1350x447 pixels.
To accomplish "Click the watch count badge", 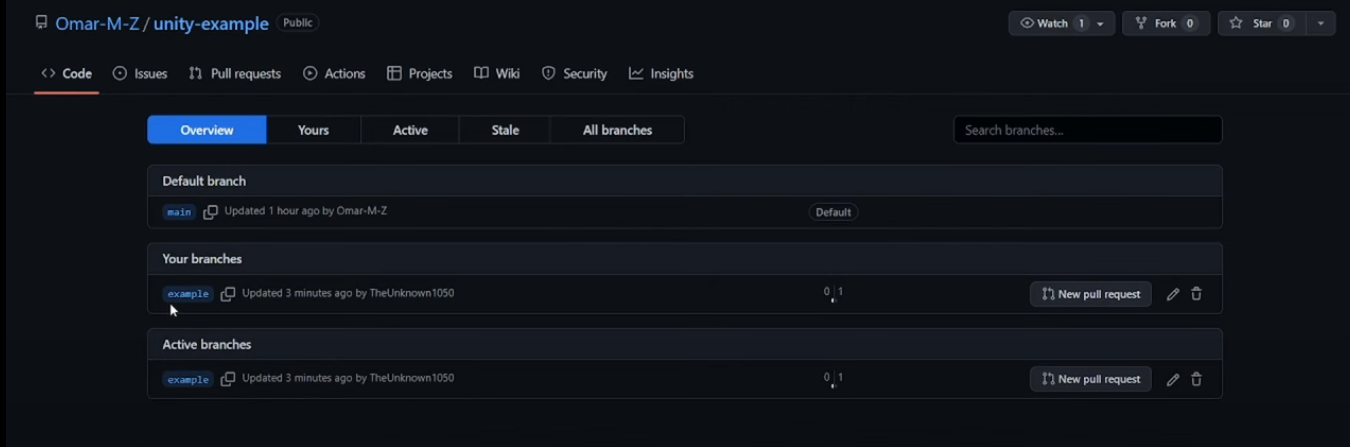I will (1081, 23).
